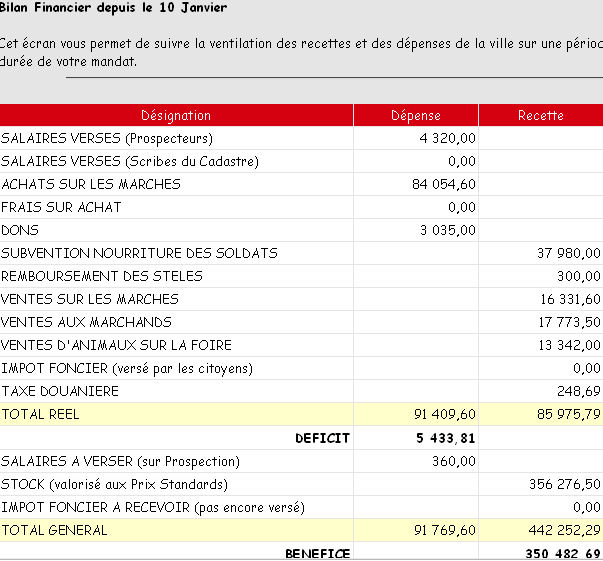Click the 300,00 revenue value
Screen dimensions: 603x561
[x=579, y=276]
